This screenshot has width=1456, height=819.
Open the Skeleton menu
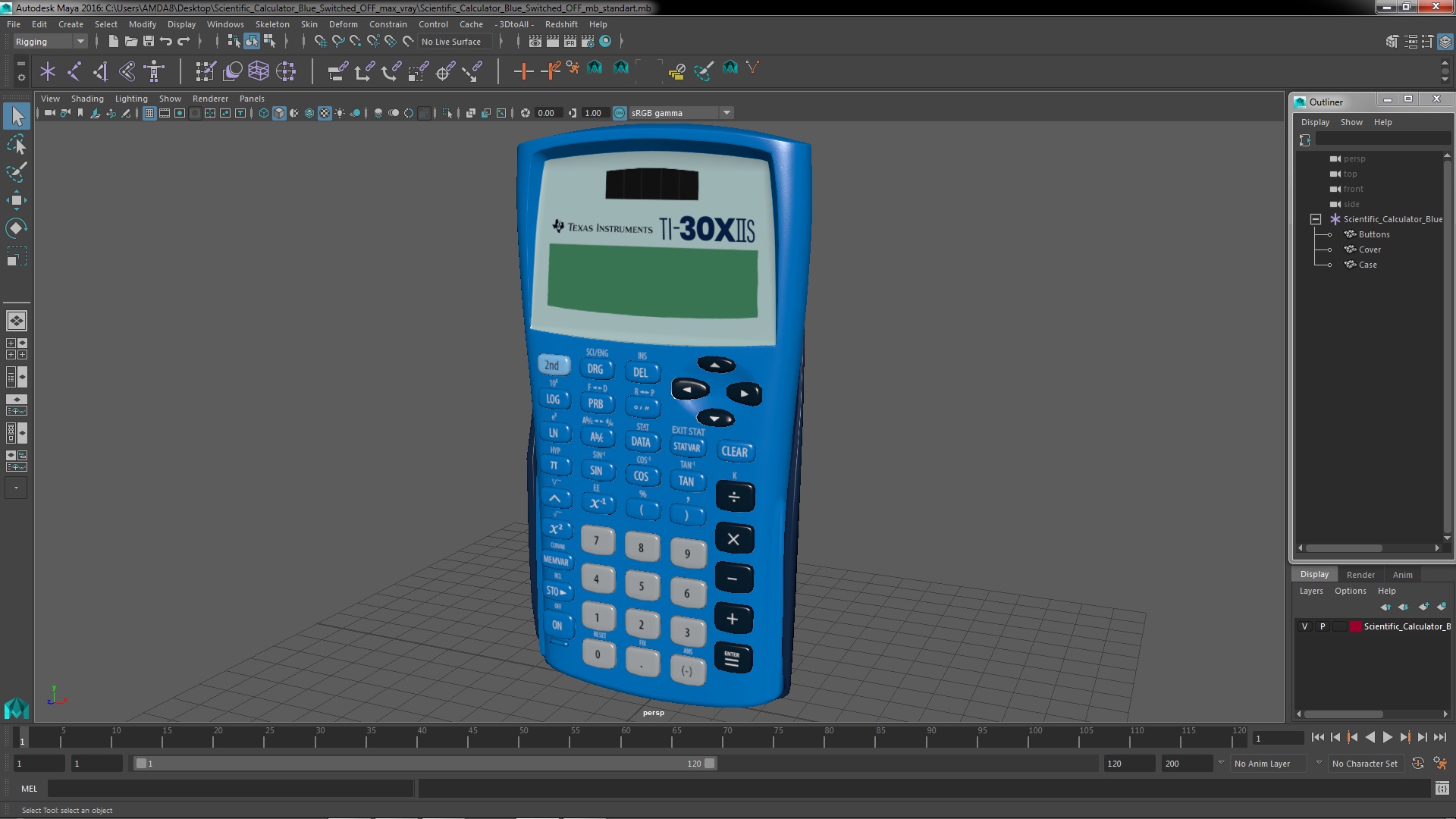point(272,24)
